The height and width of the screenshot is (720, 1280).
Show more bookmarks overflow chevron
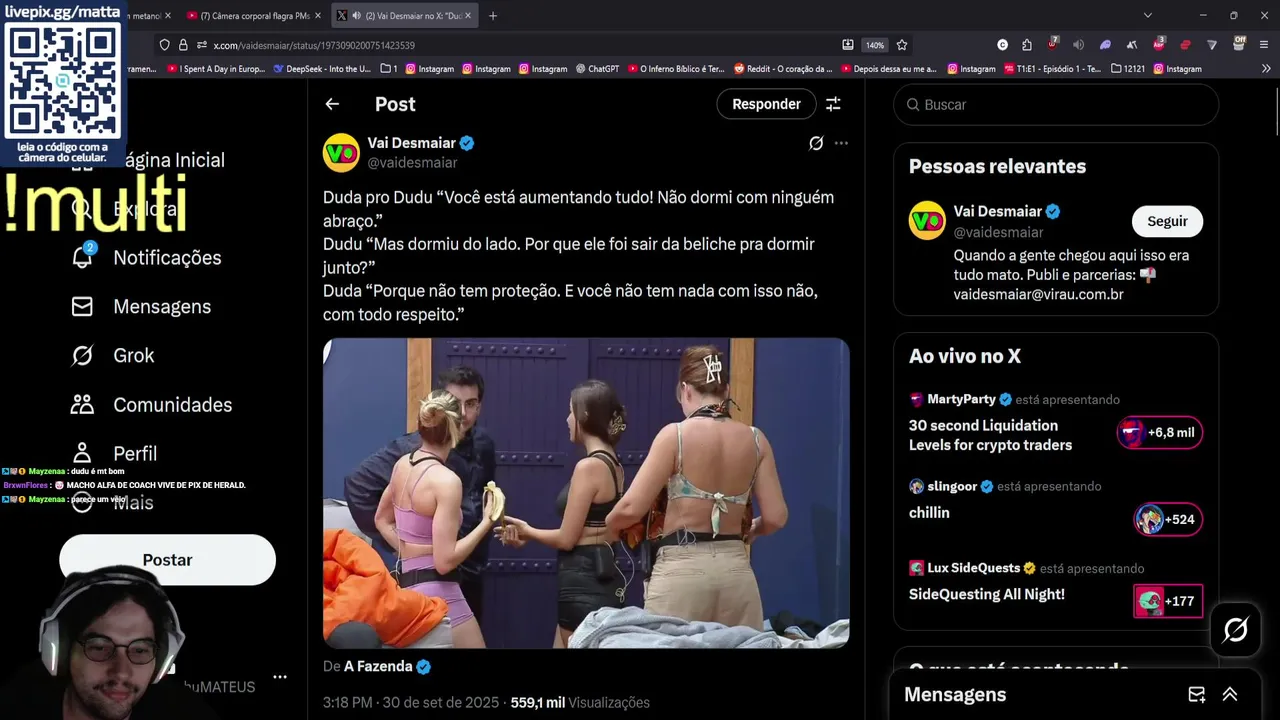pos(1266,69)
